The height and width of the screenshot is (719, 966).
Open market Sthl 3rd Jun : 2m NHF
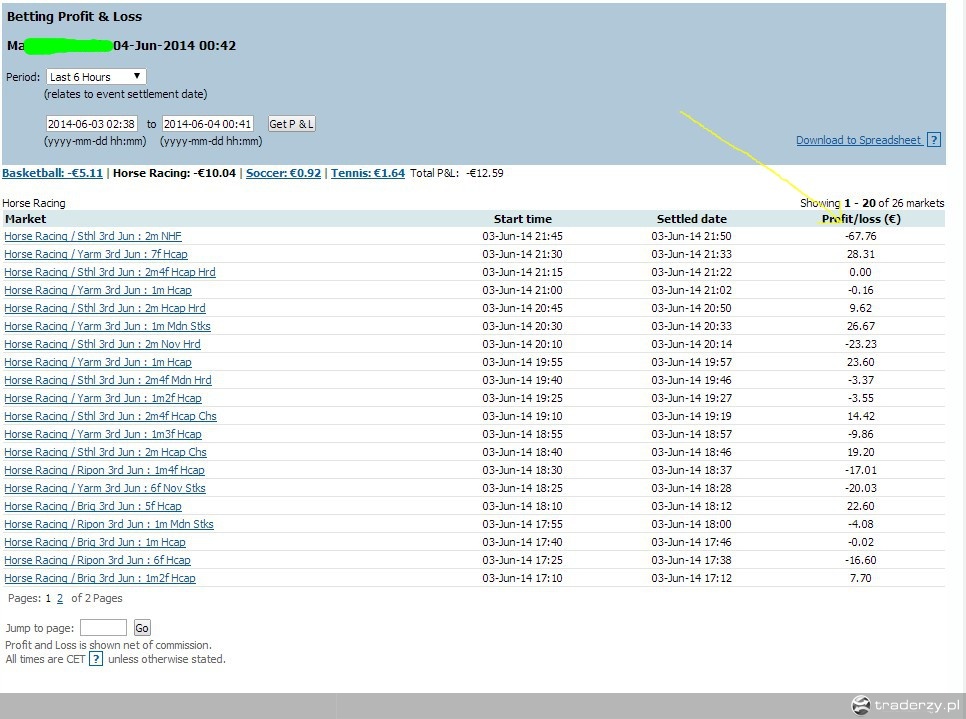click(93, 236)
